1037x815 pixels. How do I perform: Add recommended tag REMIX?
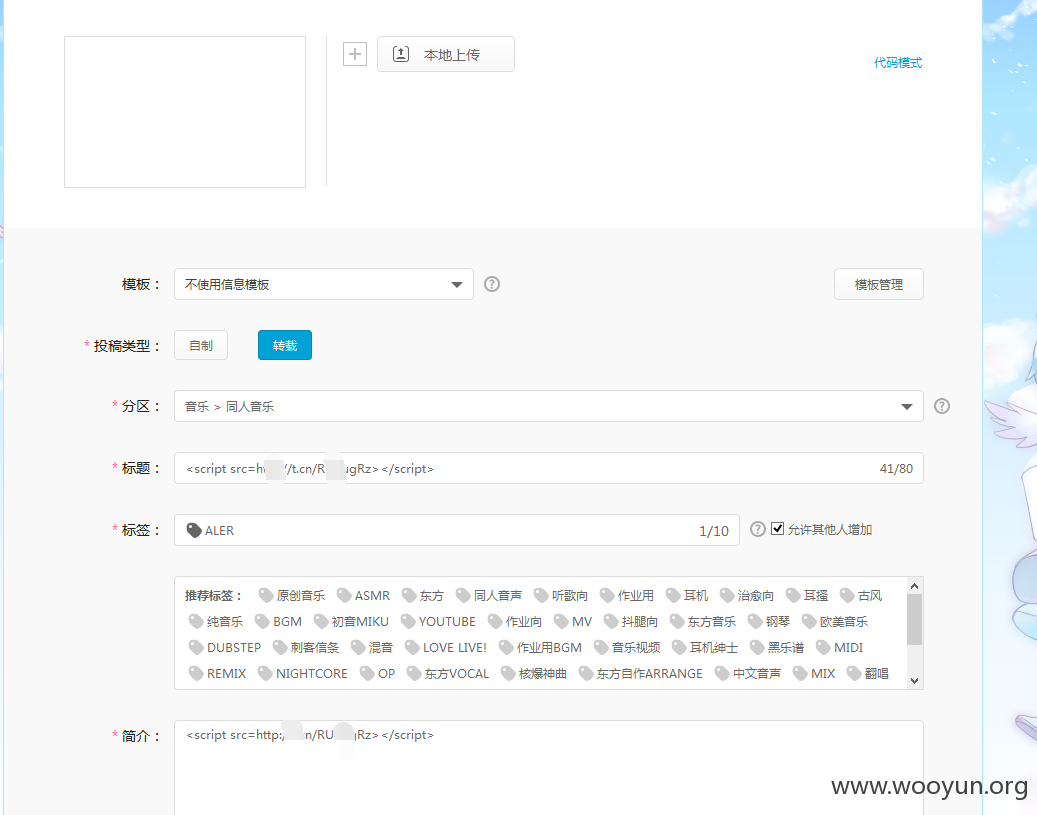(218, 673)
